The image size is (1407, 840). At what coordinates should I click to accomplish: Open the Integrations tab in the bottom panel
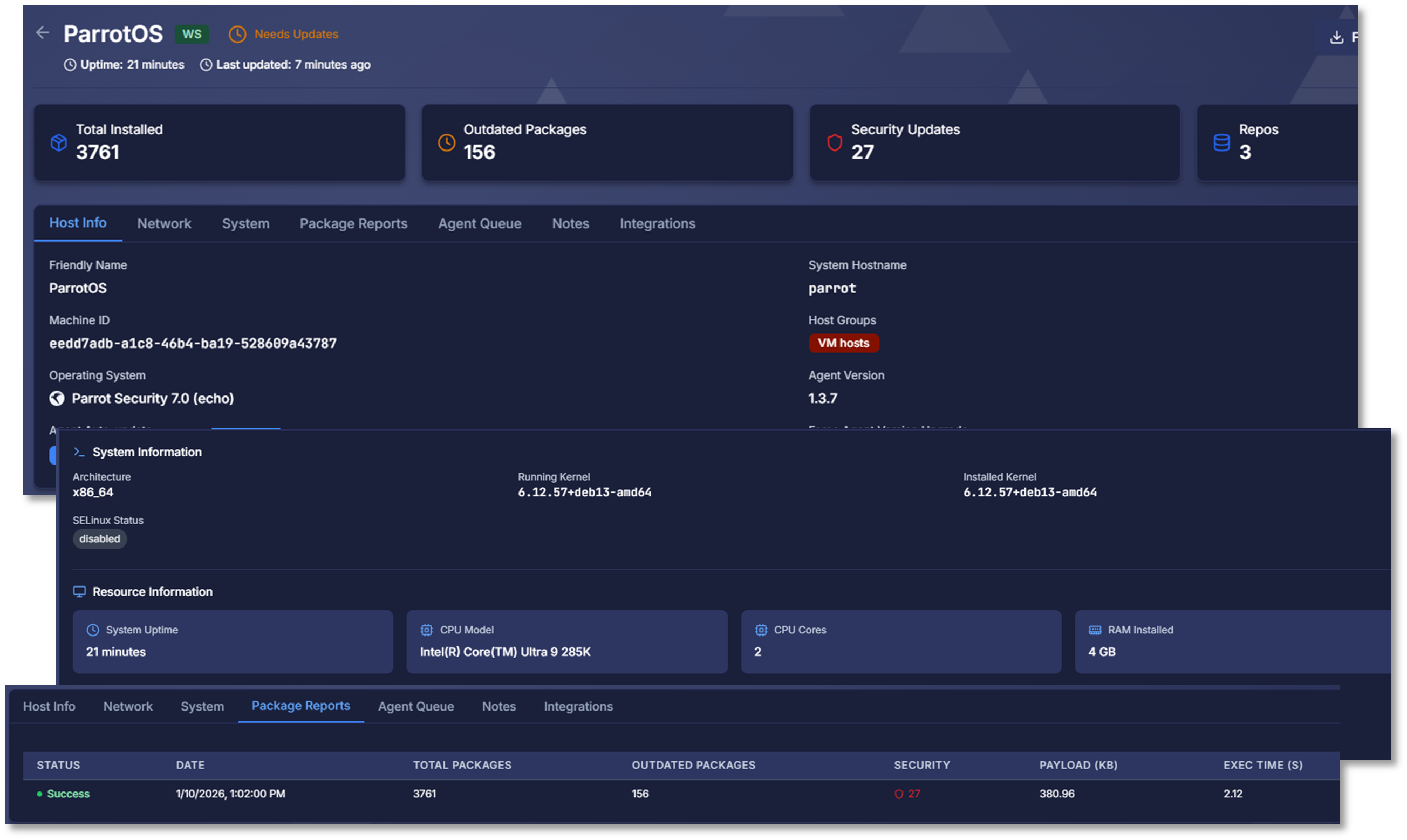(578, 706)
